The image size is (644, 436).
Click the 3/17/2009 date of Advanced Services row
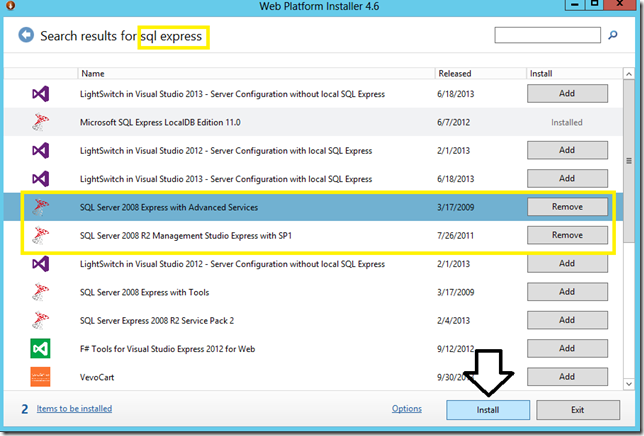pyautogui.click(x=455, y=207)
